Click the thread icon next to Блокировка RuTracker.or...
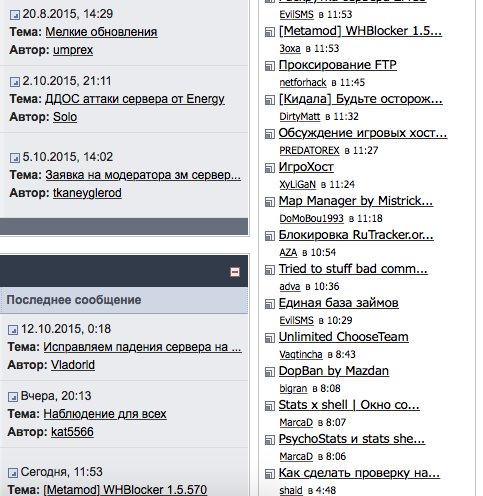The height and width of the screenshot is (496, 483). pos(270,236)
